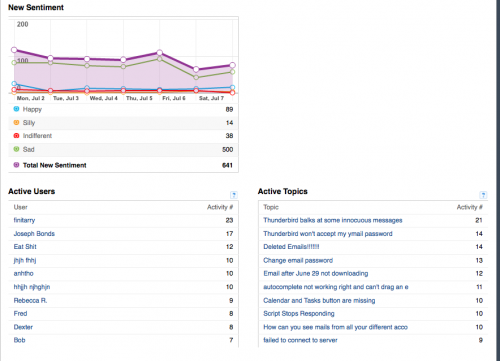Click the green Sad legend marker

pyautogui.click(x=16, y=149)
